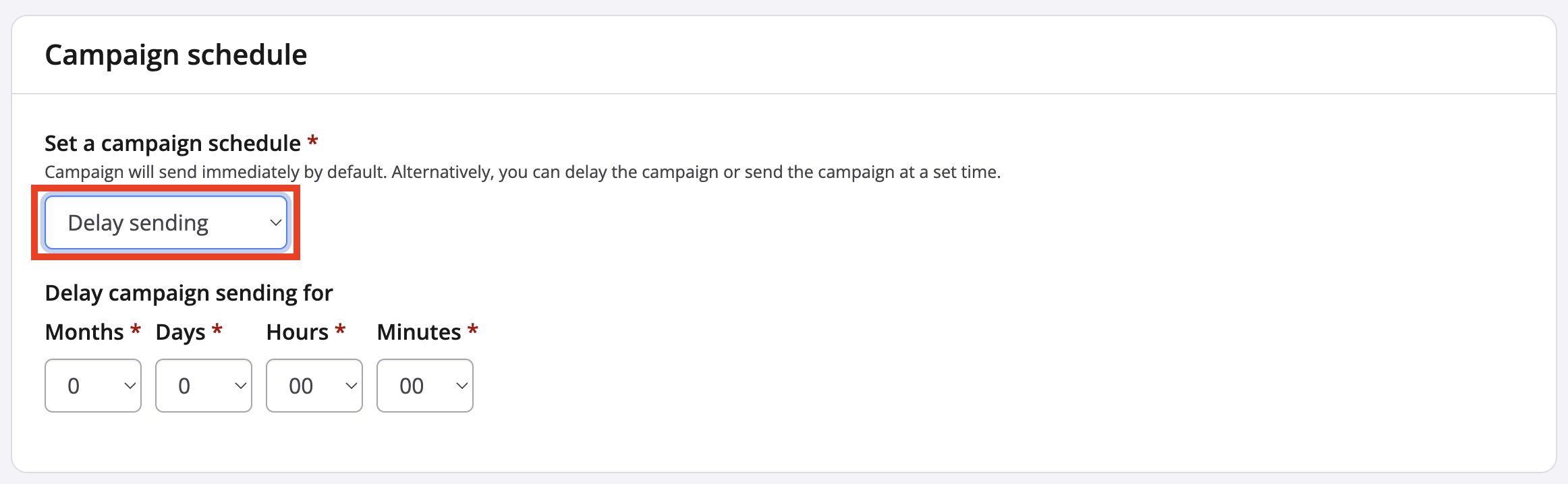Click the chevron in the Months selector

click(130, 386)
